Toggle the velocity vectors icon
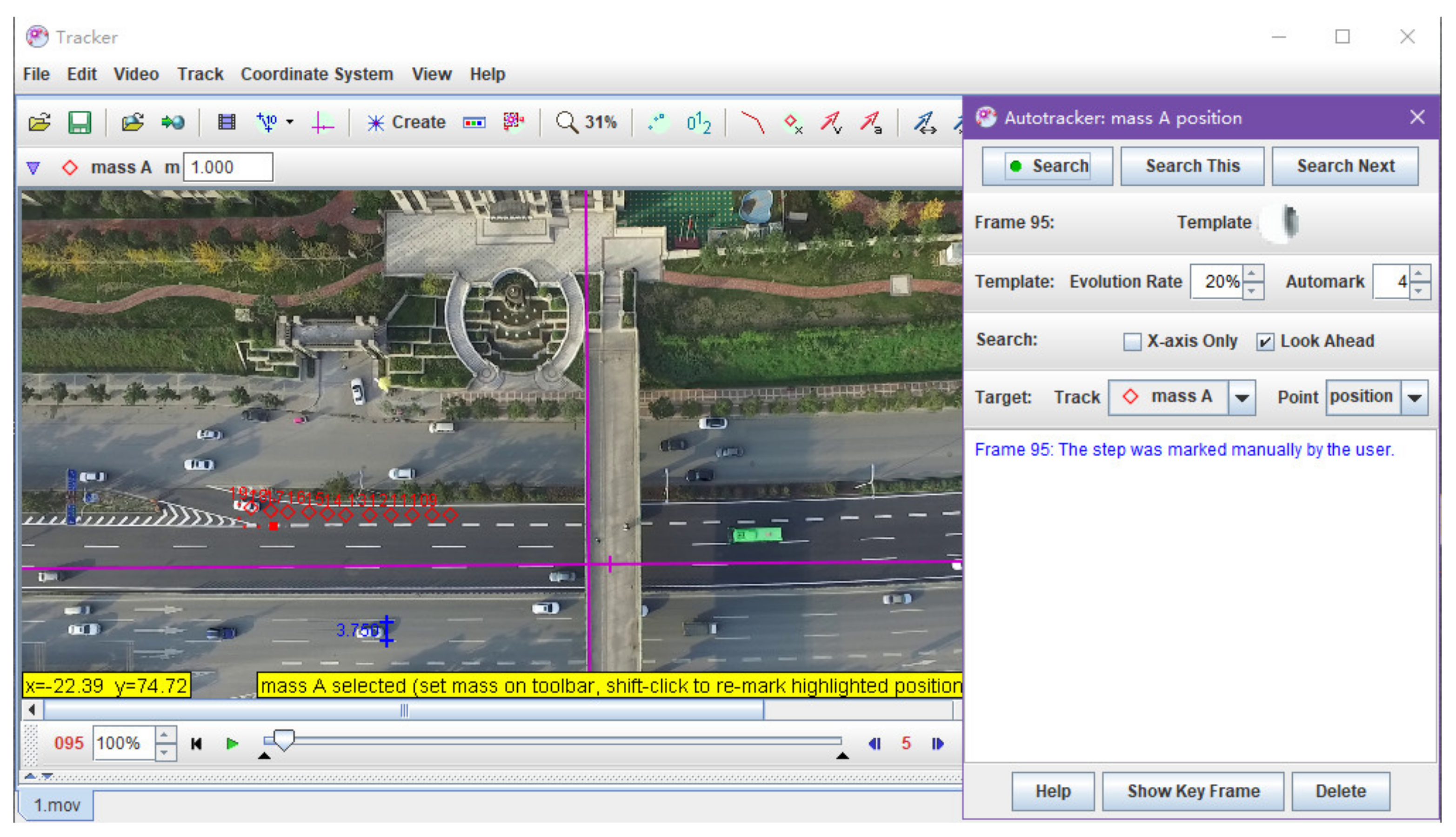The width and height of the screenshot is (1456, 837). (x=831, y=122)
